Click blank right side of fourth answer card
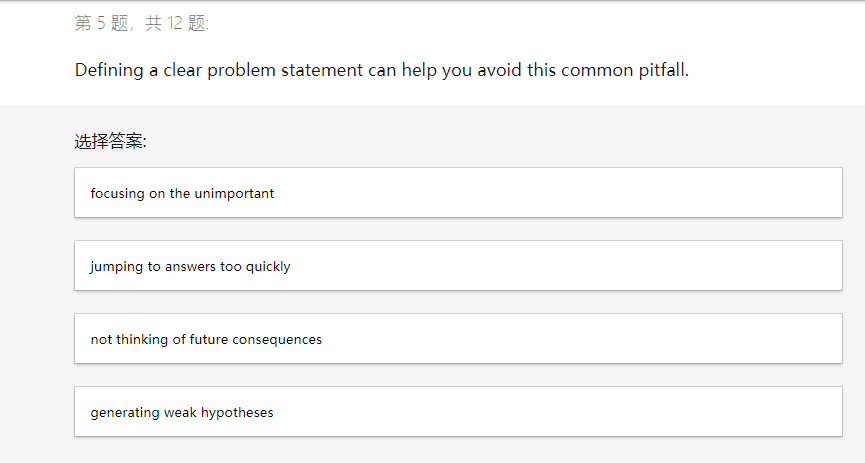This screenshot has width=865, height=463. tap(650, 412)
